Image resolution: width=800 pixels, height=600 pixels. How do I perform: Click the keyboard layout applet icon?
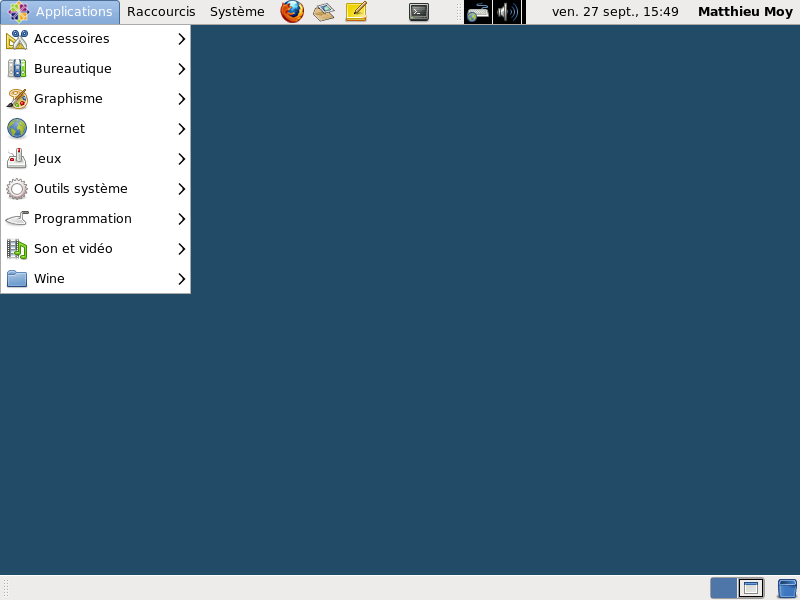478,12
